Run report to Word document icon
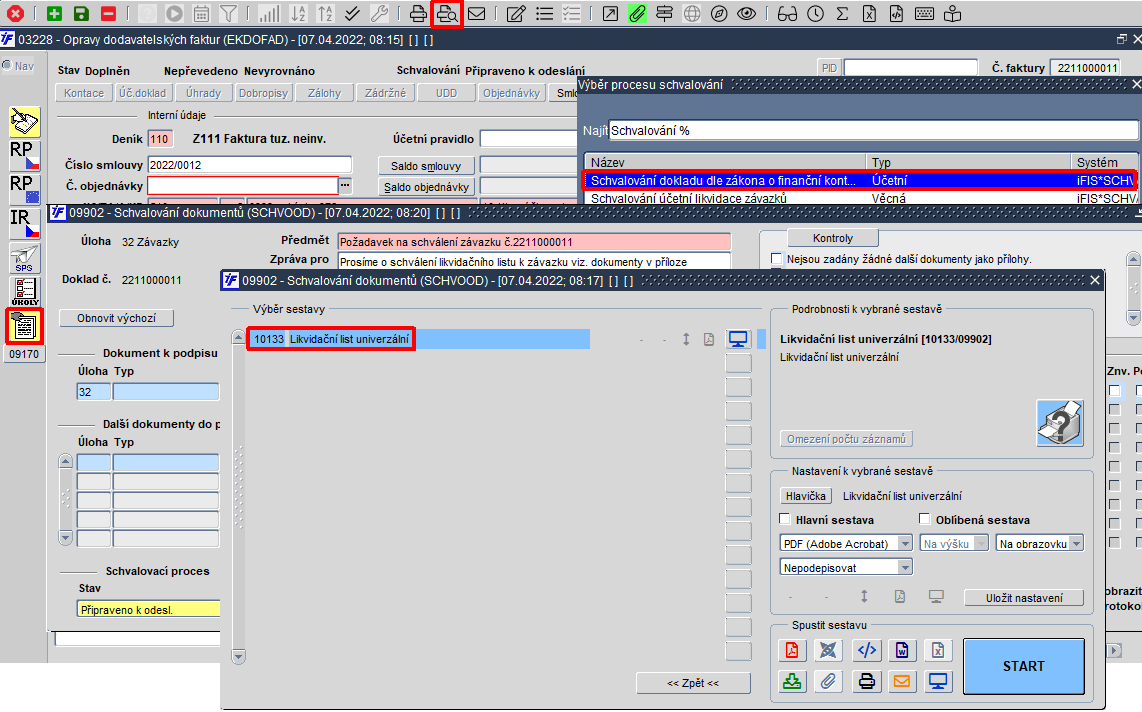1142x712 pixels. [x=902, y=649]
